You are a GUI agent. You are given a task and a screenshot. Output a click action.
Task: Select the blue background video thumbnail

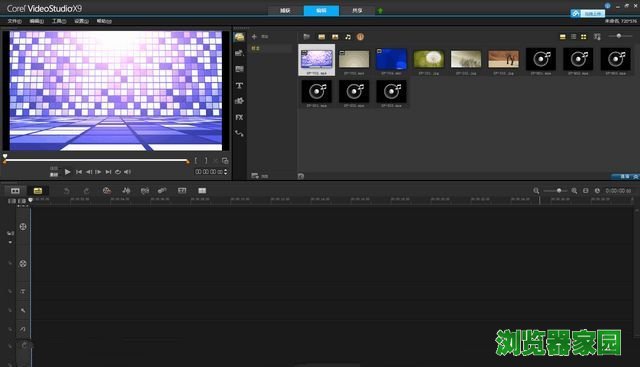point(391,59)
